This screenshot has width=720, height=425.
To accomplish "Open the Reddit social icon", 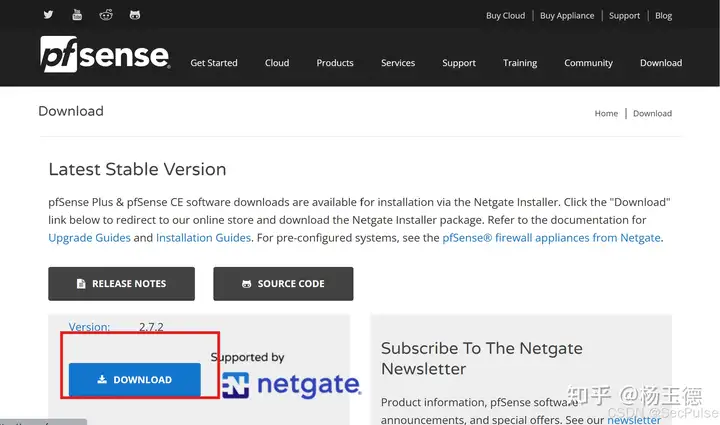I will 106,15.
